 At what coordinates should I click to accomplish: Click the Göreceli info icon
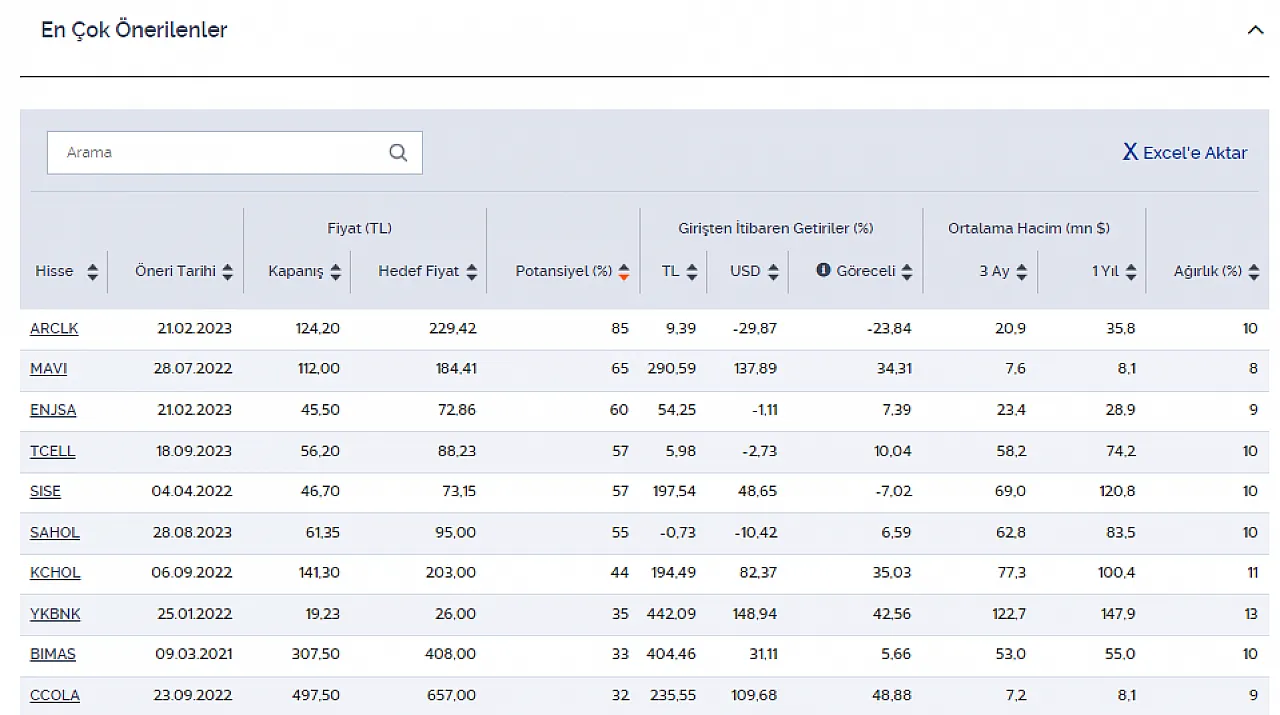(823, 270)
